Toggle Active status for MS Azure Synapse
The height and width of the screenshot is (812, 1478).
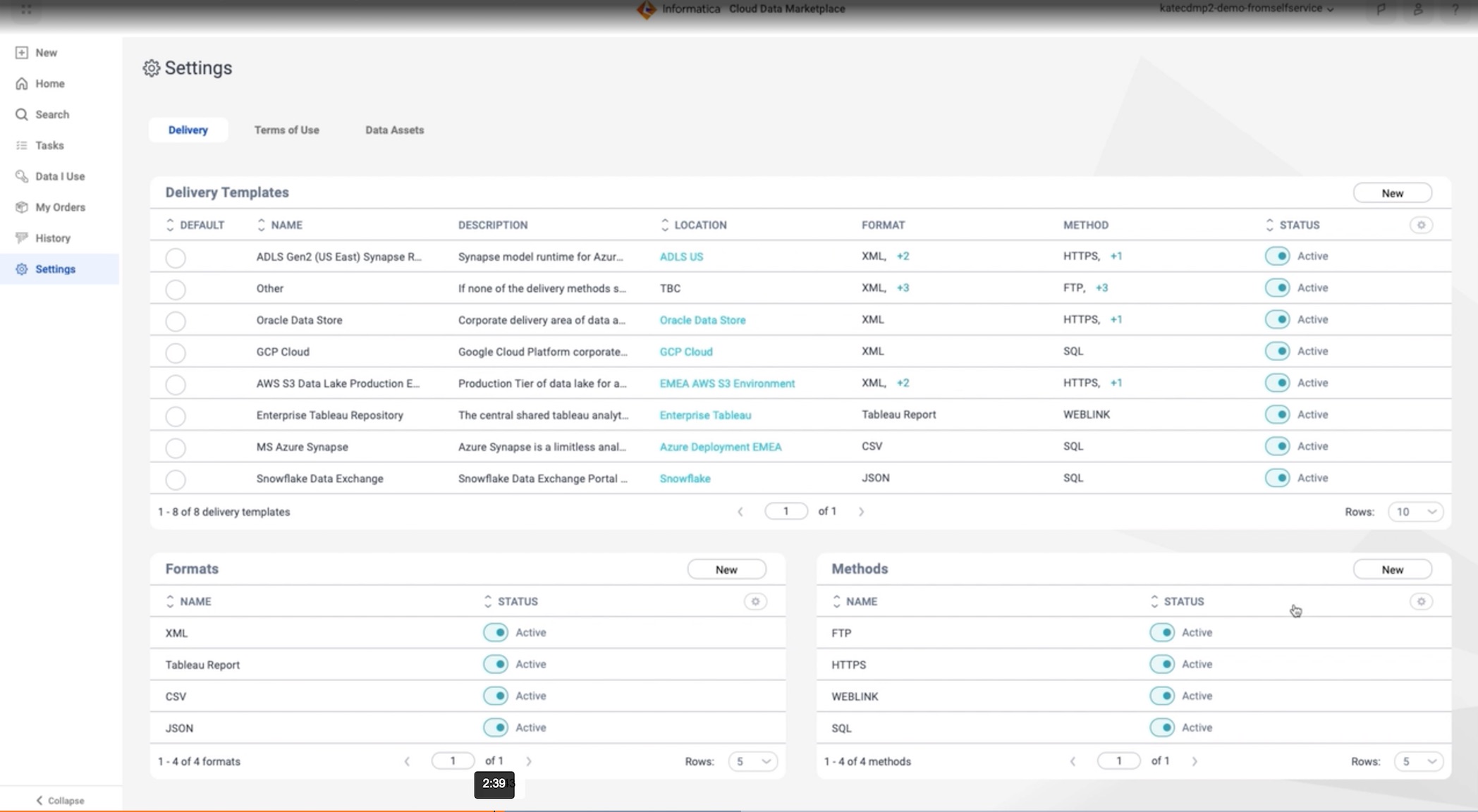pos(1277,447)
